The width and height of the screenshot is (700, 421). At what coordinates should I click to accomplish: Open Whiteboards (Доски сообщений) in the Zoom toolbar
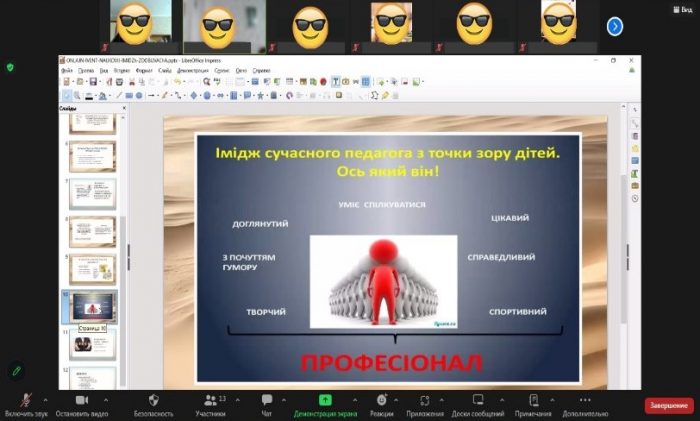(x=477, y=400)
